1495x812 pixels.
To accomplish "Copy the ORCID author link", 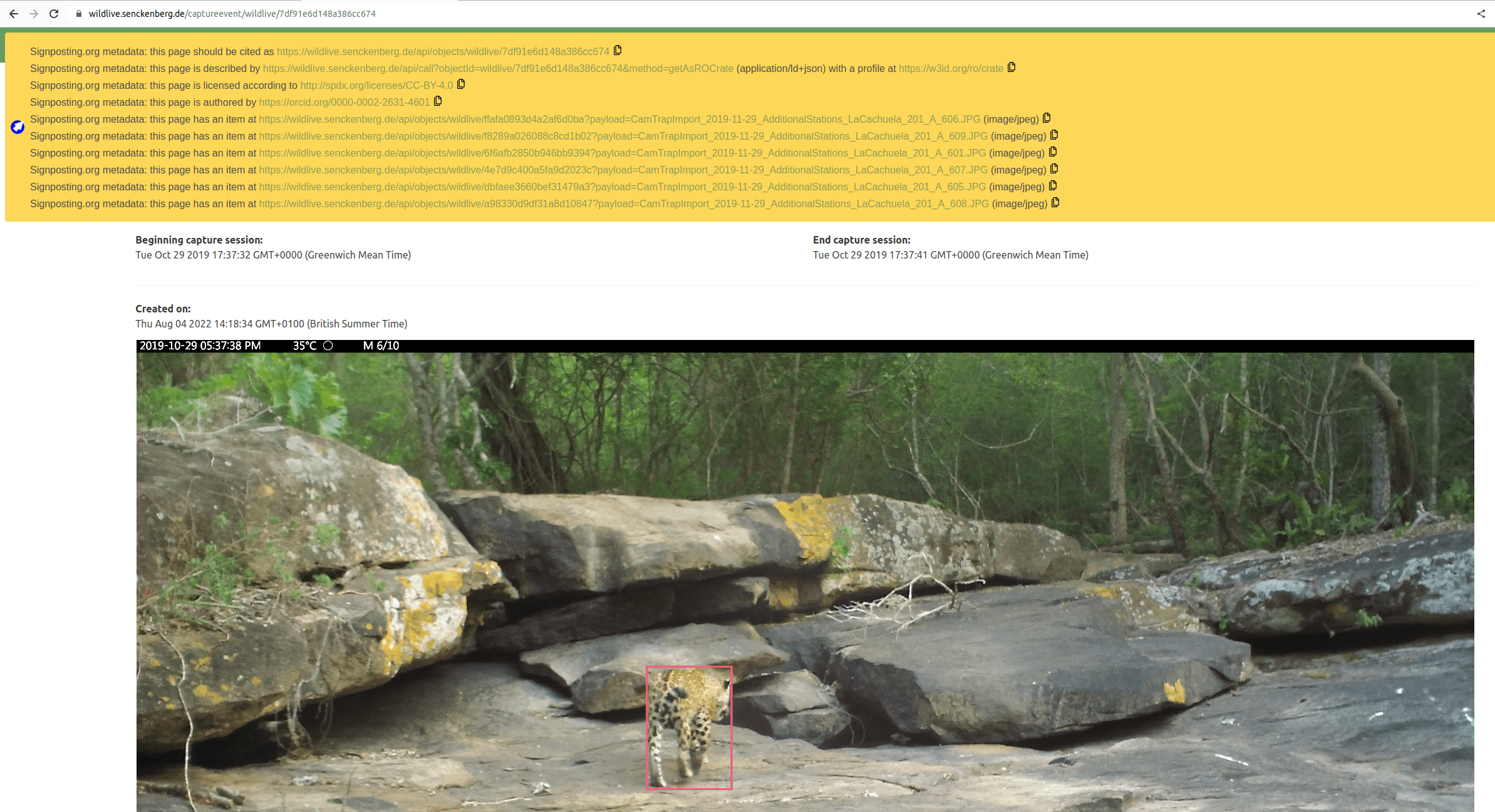I will point(438,101).
